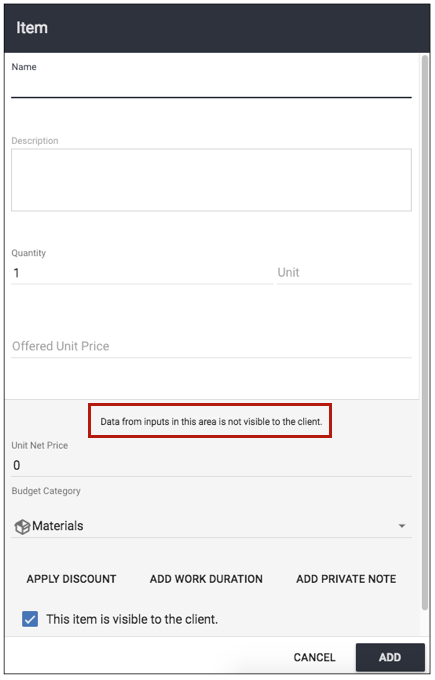This screenshot has width=435, height=680.
Task: Open the Budget Category dropdown arrow
Action: pos(402,526)
